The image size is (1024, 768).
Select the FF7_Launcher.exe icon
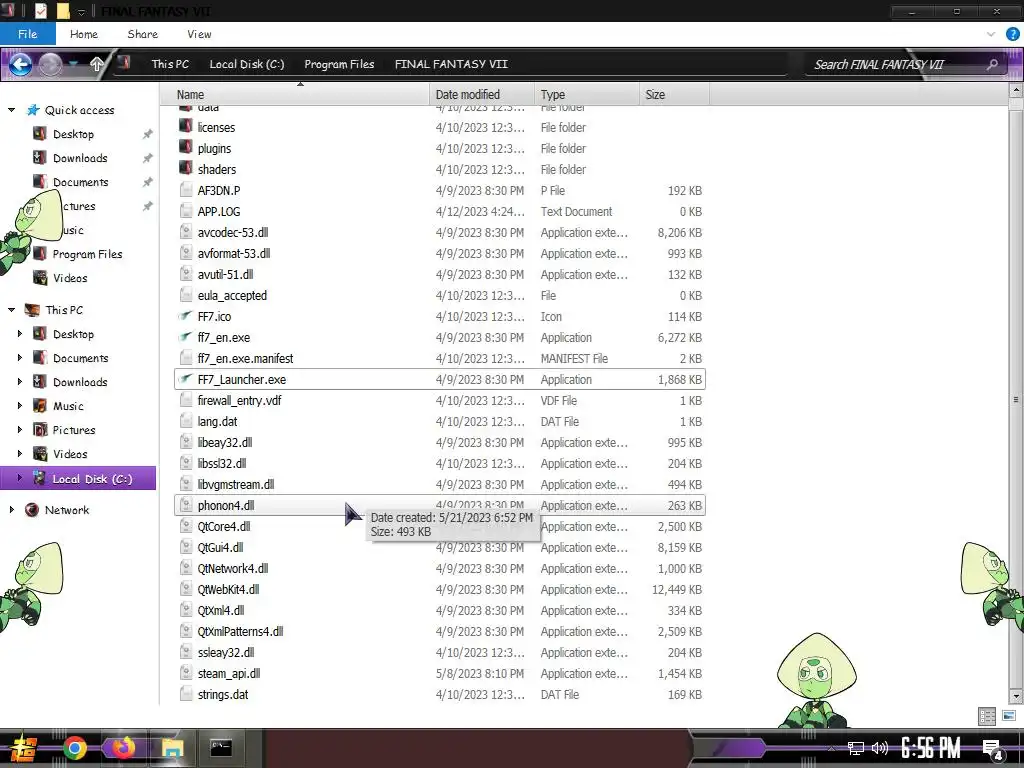click(186, 379)
